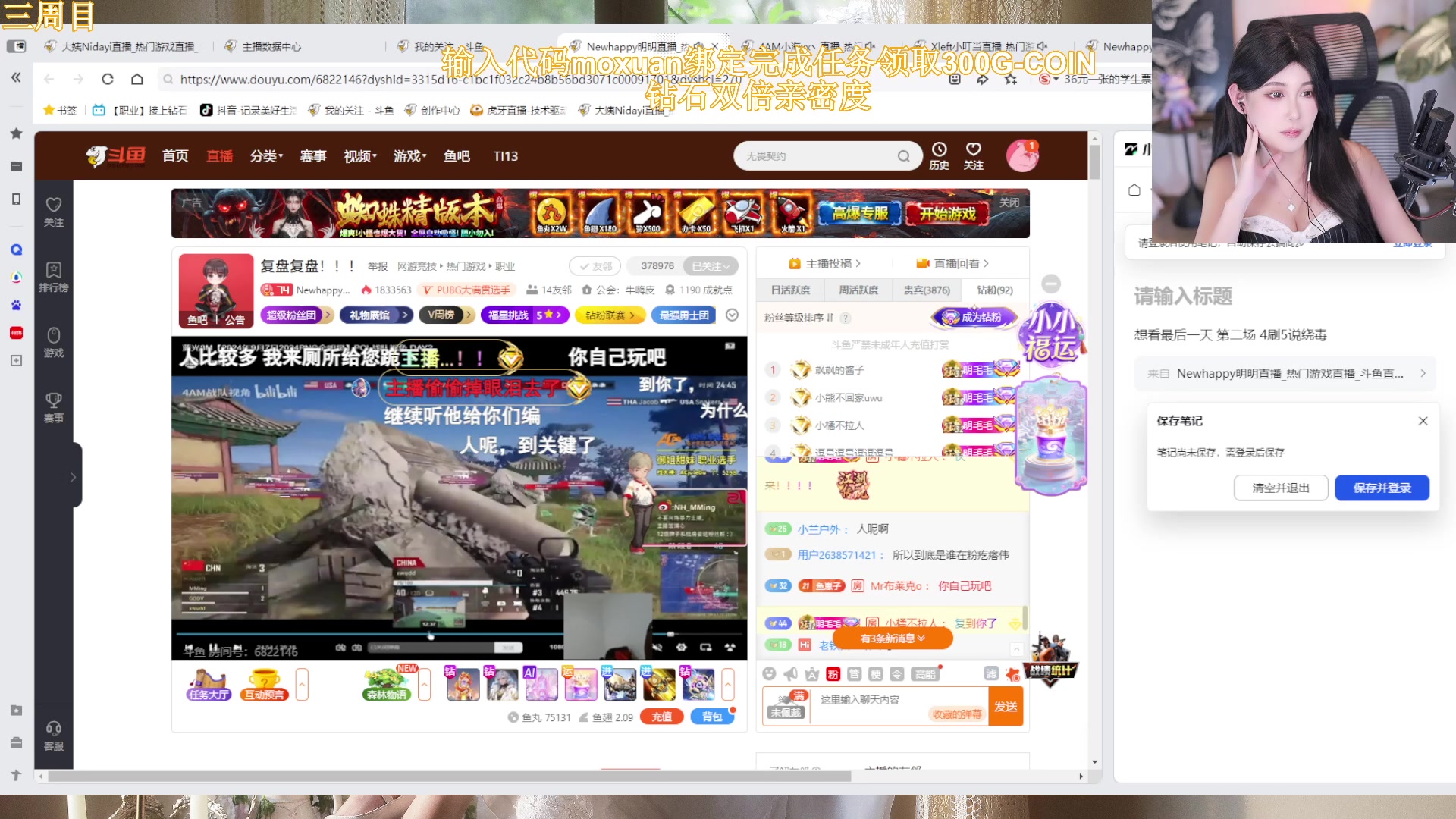This screenshot has height=819, width=1456.
Task: Toggle the 已关注 follow button
Action: pyautogui.click(x=711, y=266)
